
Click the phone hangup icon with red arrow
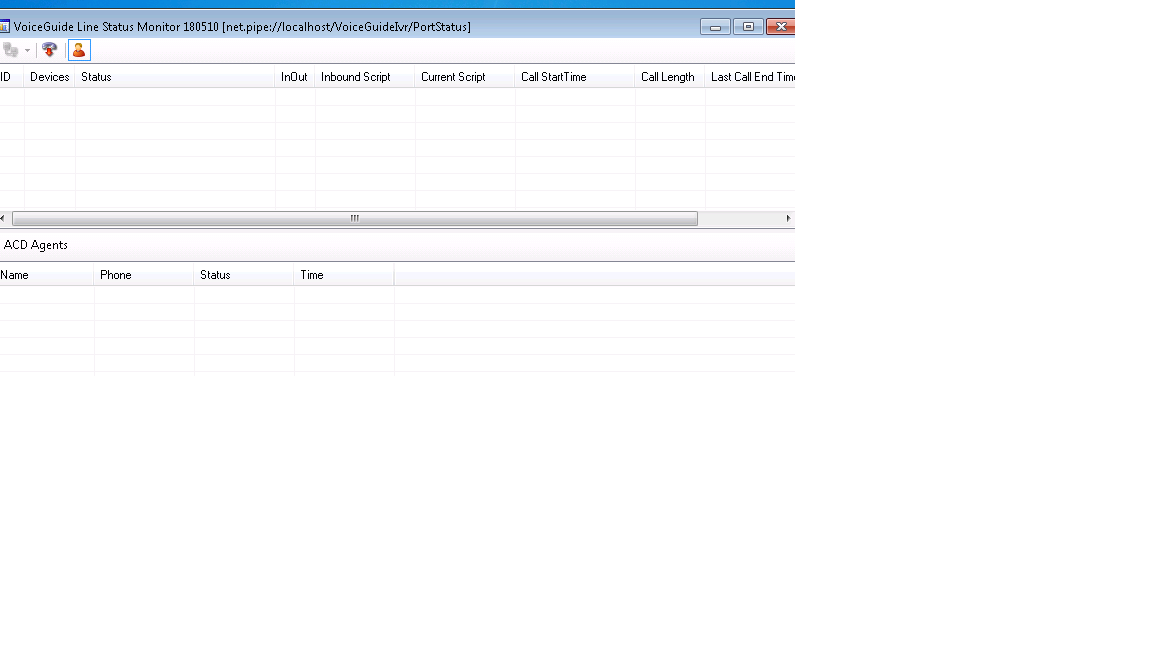click(50, 50)
